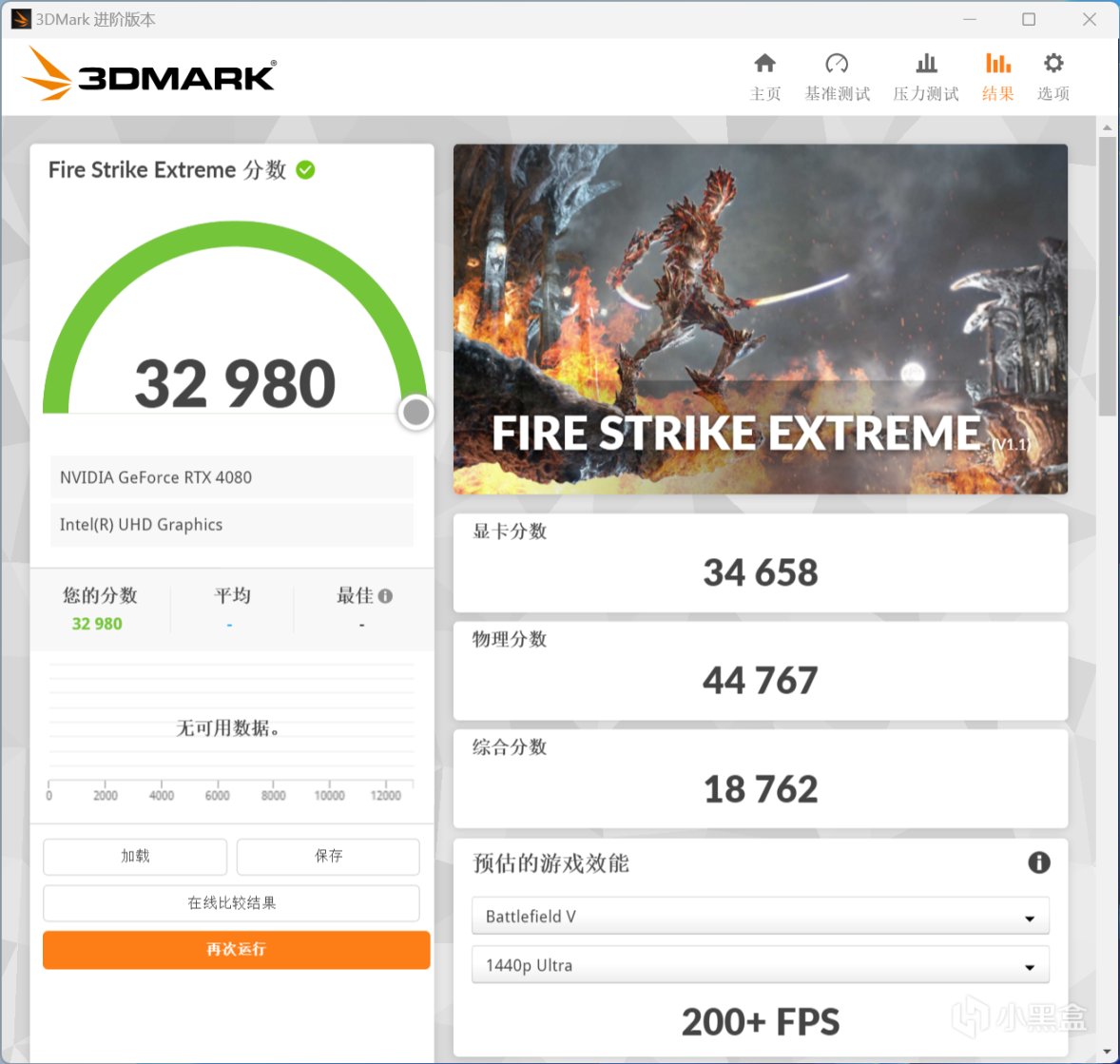This screenshot has height=1064, width=1120.
Task: Click the 在线比较结果 compare online button
Action: click(x=231, y=902)
